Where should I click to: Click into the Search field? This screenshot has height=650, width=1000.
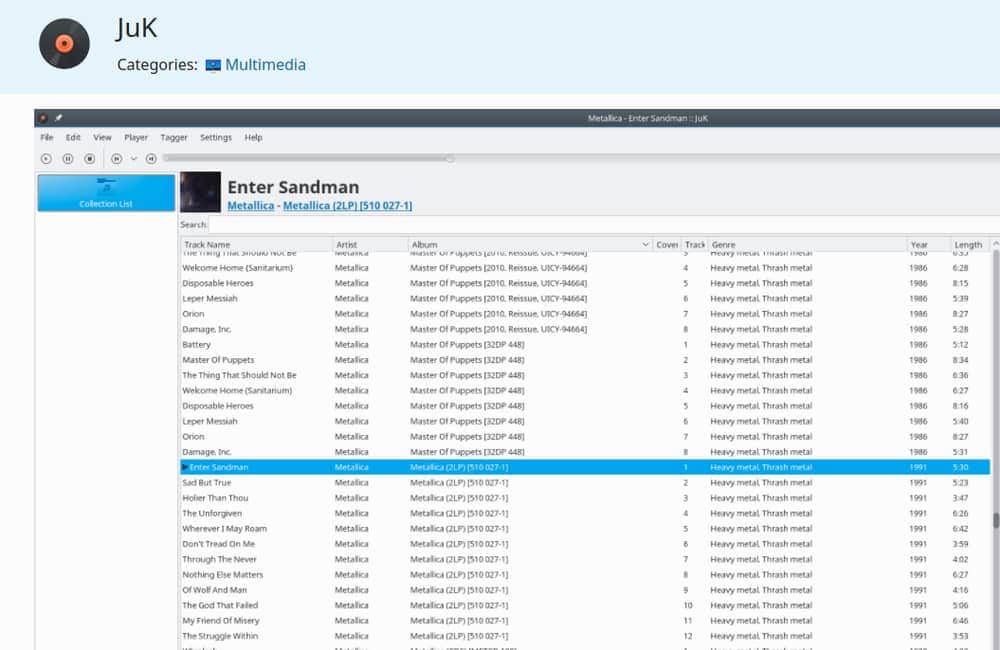[603, 225]
